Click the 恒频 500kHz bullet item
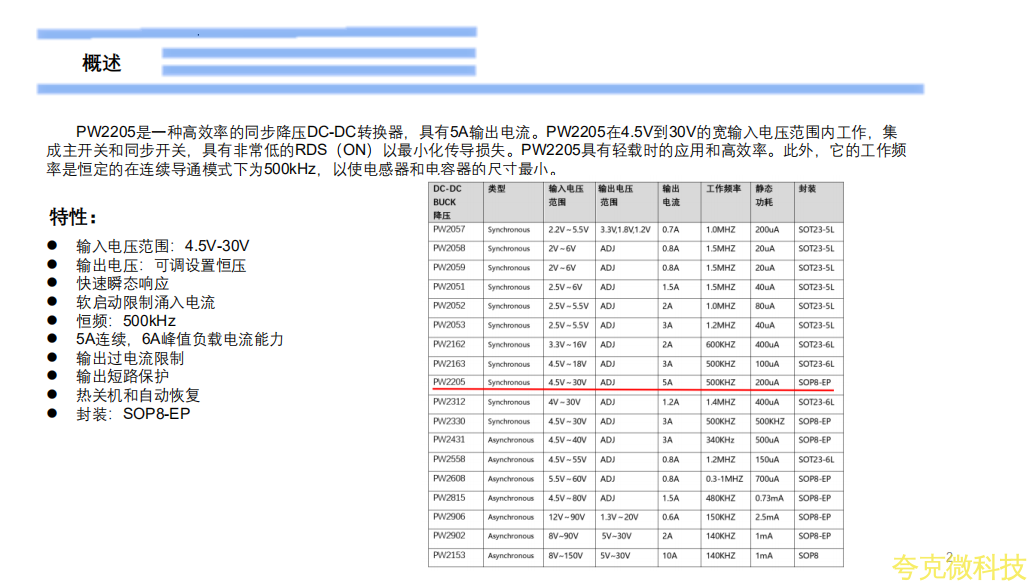The width and height of the screenshot is (1032, 581). (126, 321)
